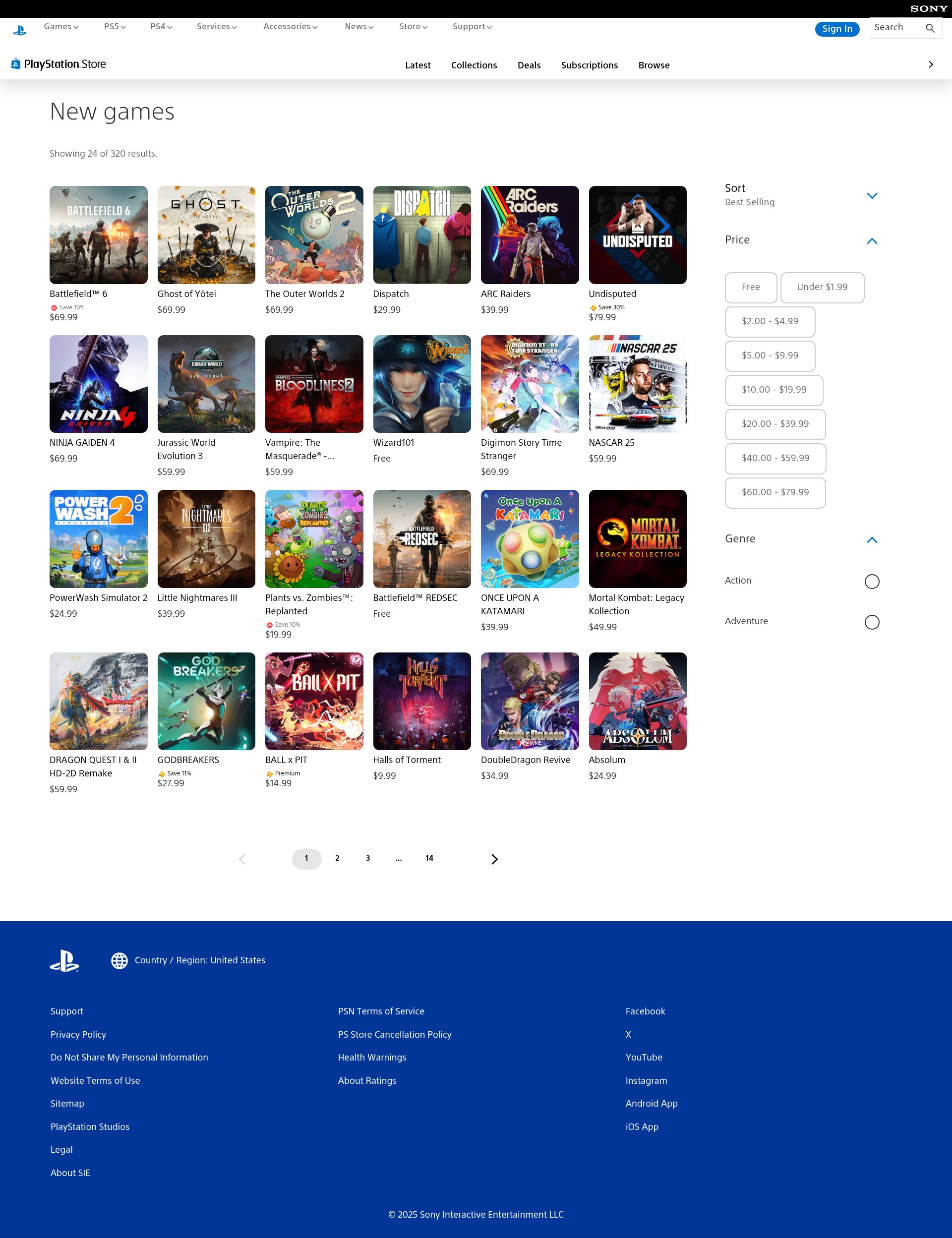Switch to the Deals tab

coord(529,65)
